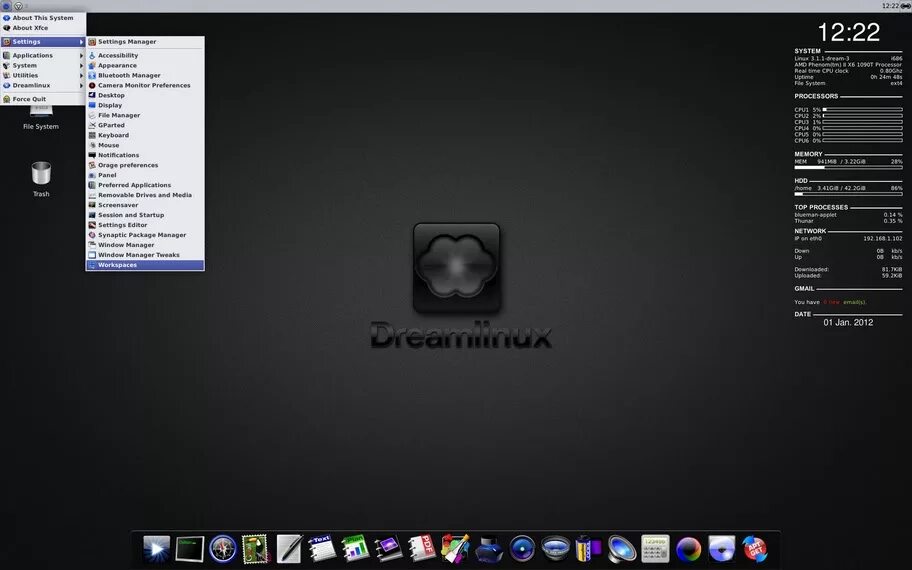Open Display settings
912x570 pixels.
tap(145, 105)
